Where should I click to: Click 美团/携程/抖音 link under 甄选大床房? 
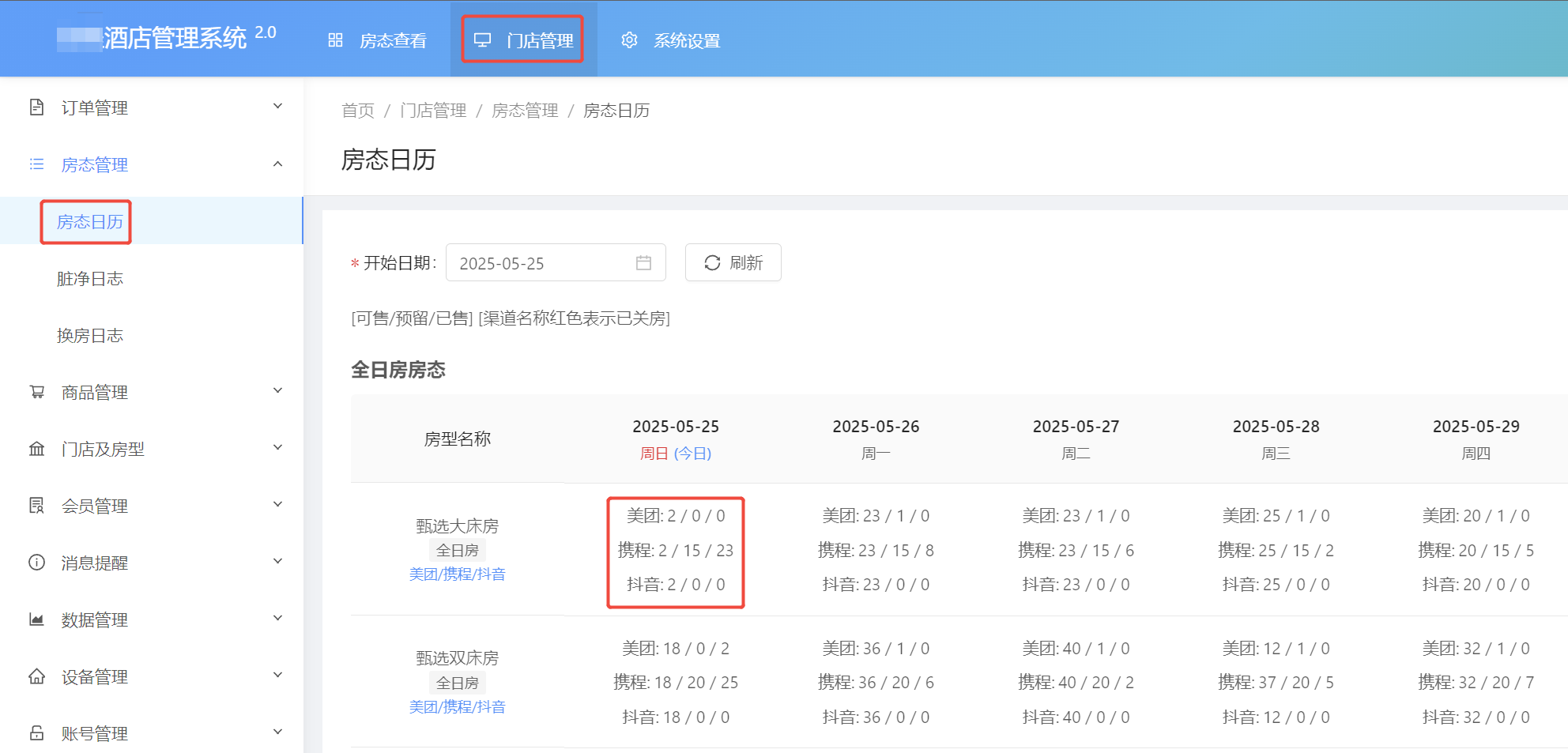[457, 574]
